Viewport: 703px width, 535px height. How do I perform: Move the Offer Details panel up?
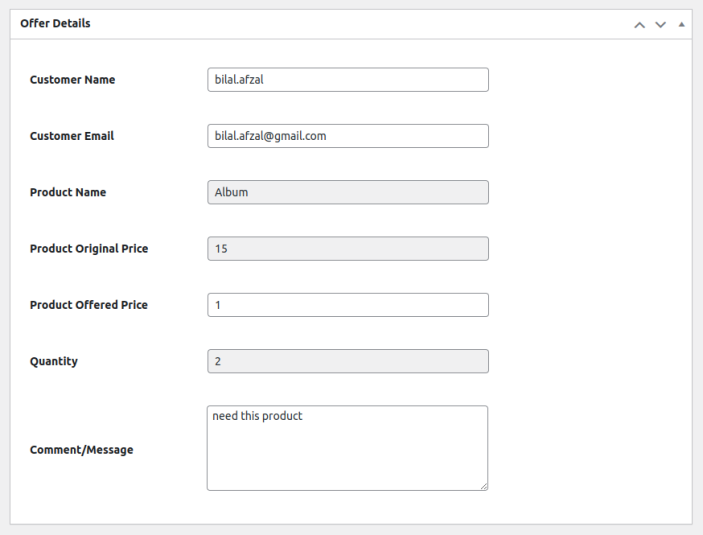(640, 24)
